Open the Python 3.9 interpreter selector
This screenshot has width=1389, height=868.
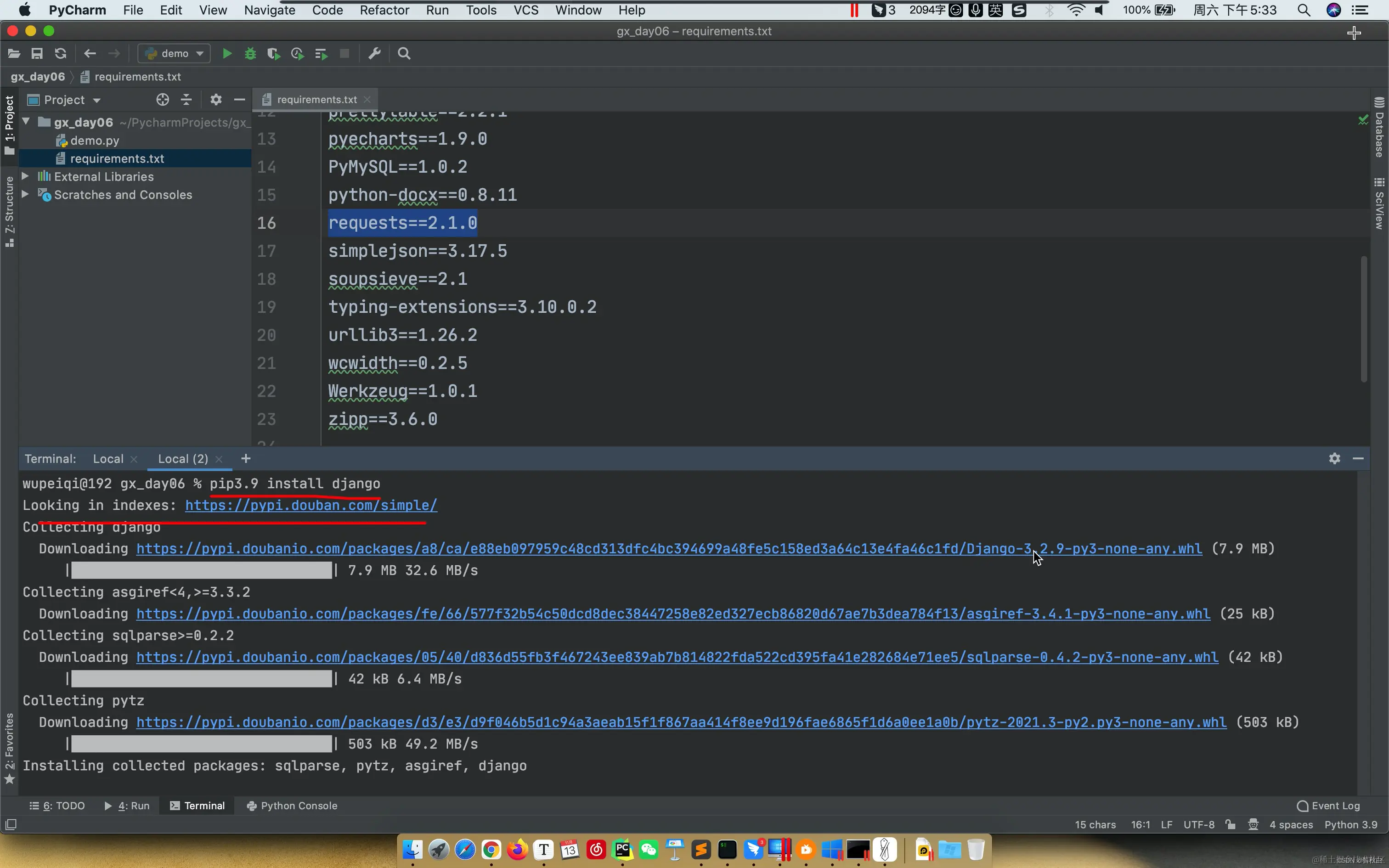click(x=1350, y=824)
